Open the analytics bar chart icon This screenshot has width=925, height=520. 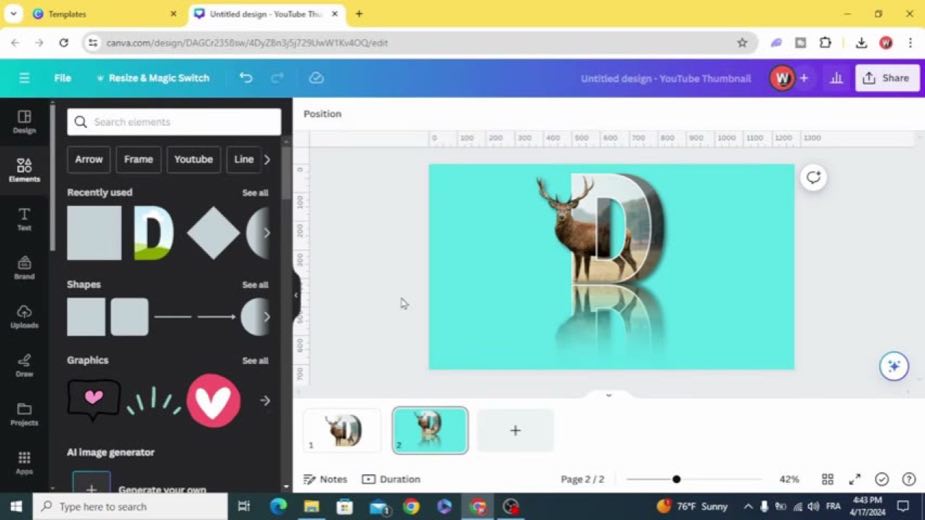coord(836,78)
